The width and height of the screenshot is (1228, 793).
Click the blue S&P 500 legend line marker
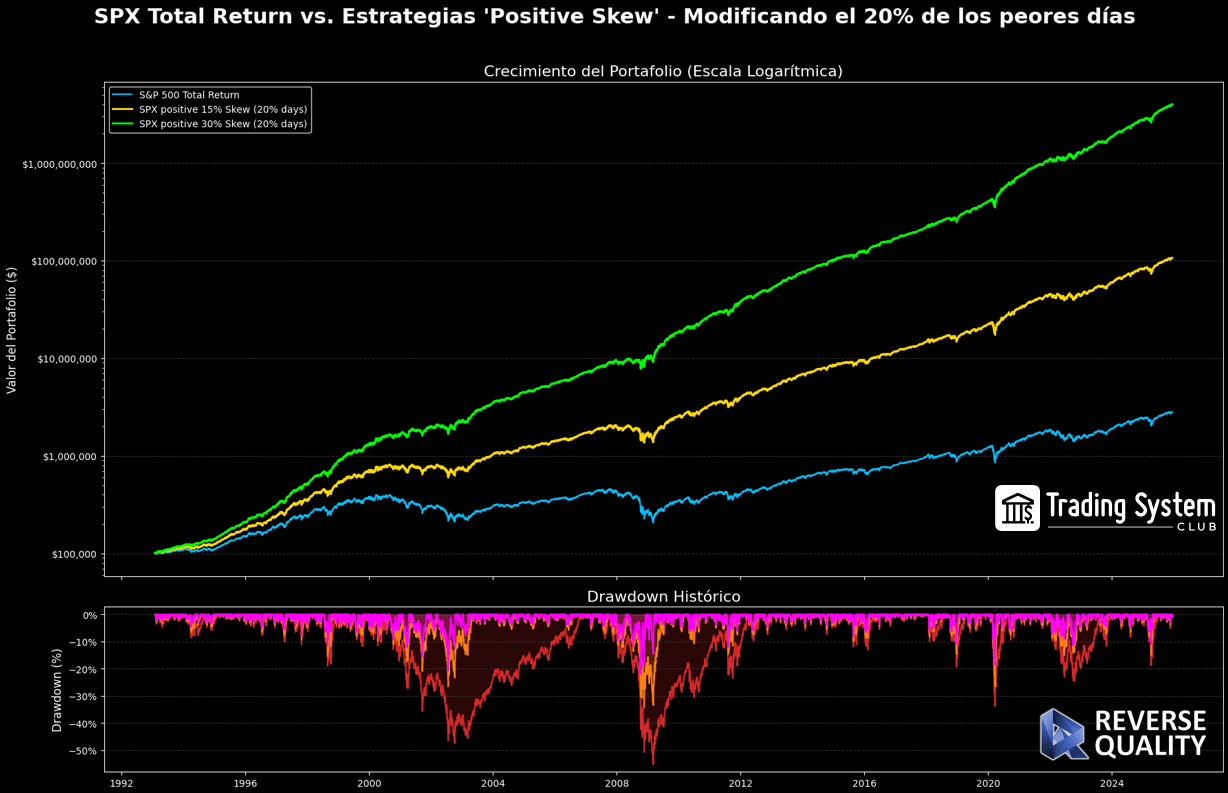coord(123,95)
